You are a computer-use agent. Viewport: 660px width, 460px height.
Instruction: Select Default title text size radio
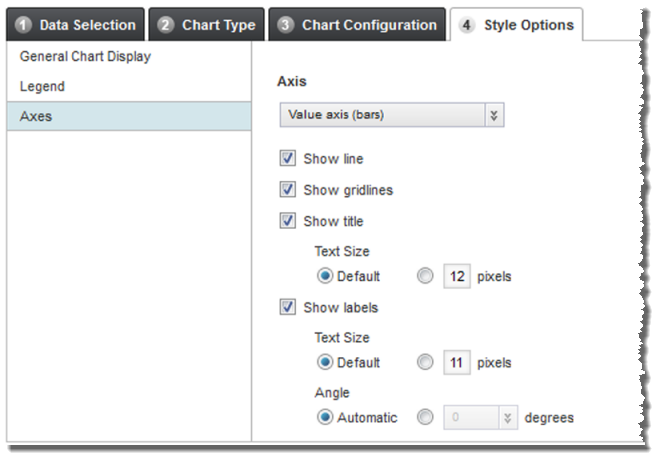pyautogui.click(x=324, y=276)
